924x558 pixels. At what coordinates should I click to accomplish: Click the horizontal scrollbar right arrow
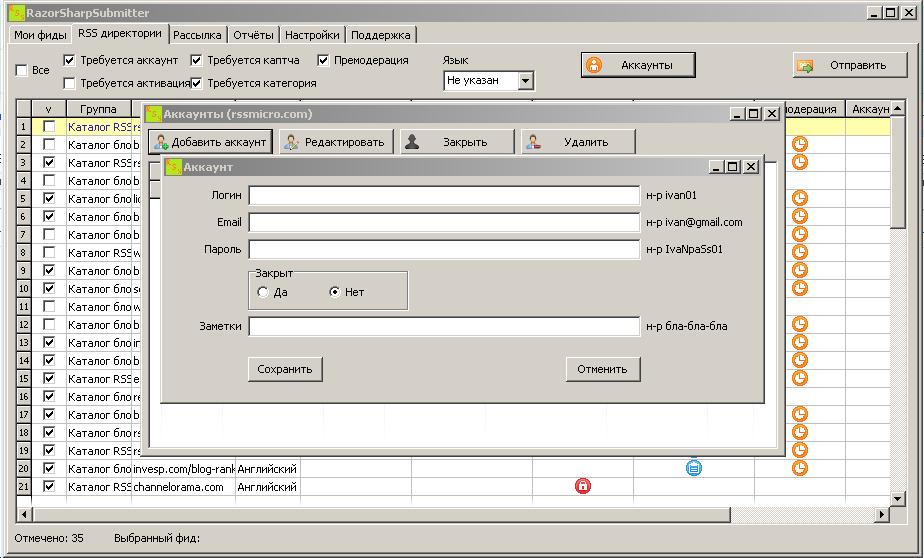882,515
